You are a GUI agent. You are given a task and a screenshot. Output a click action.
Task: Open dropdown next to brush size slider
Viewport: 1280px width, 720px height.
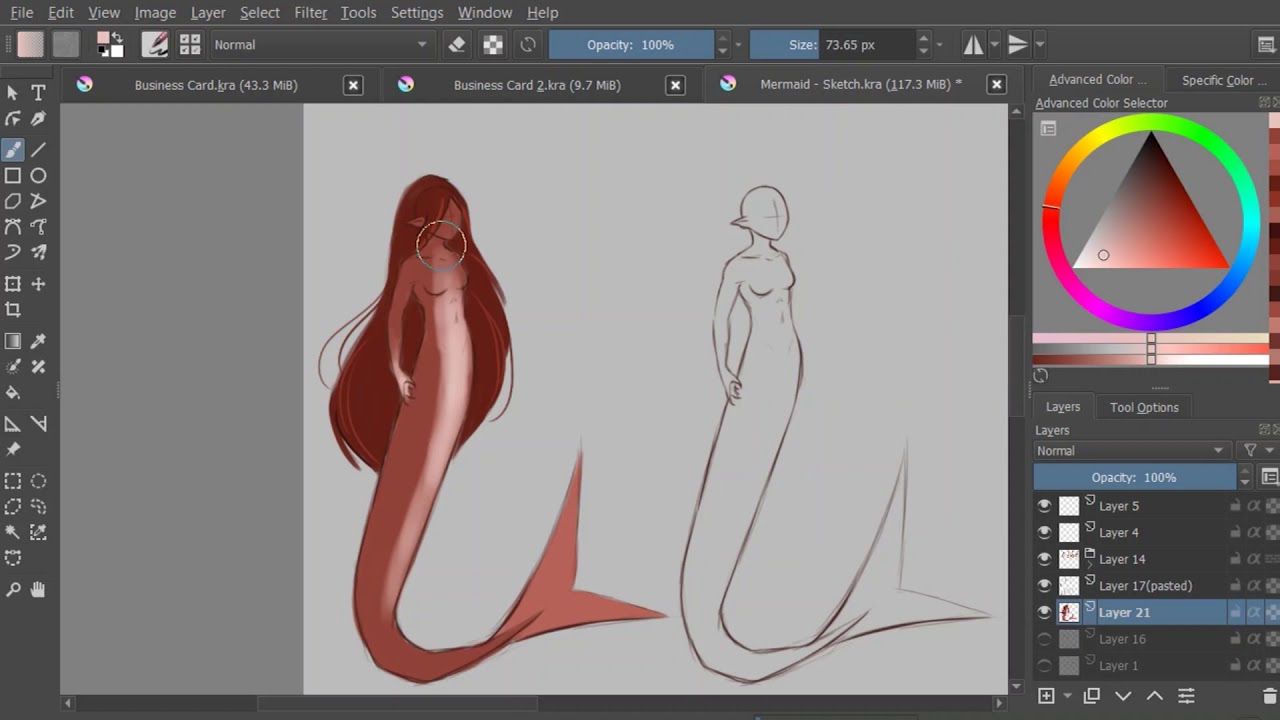coord(939,44)
